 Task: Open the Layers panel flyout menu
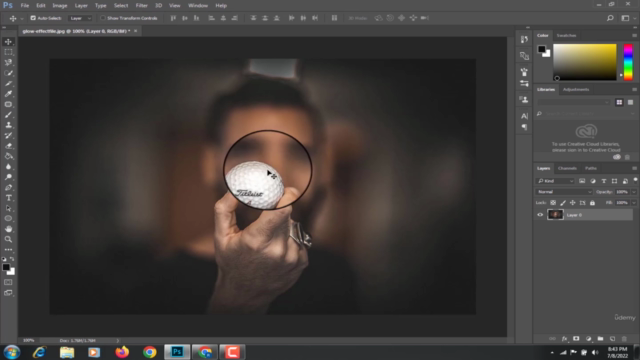tap(634, 168)
